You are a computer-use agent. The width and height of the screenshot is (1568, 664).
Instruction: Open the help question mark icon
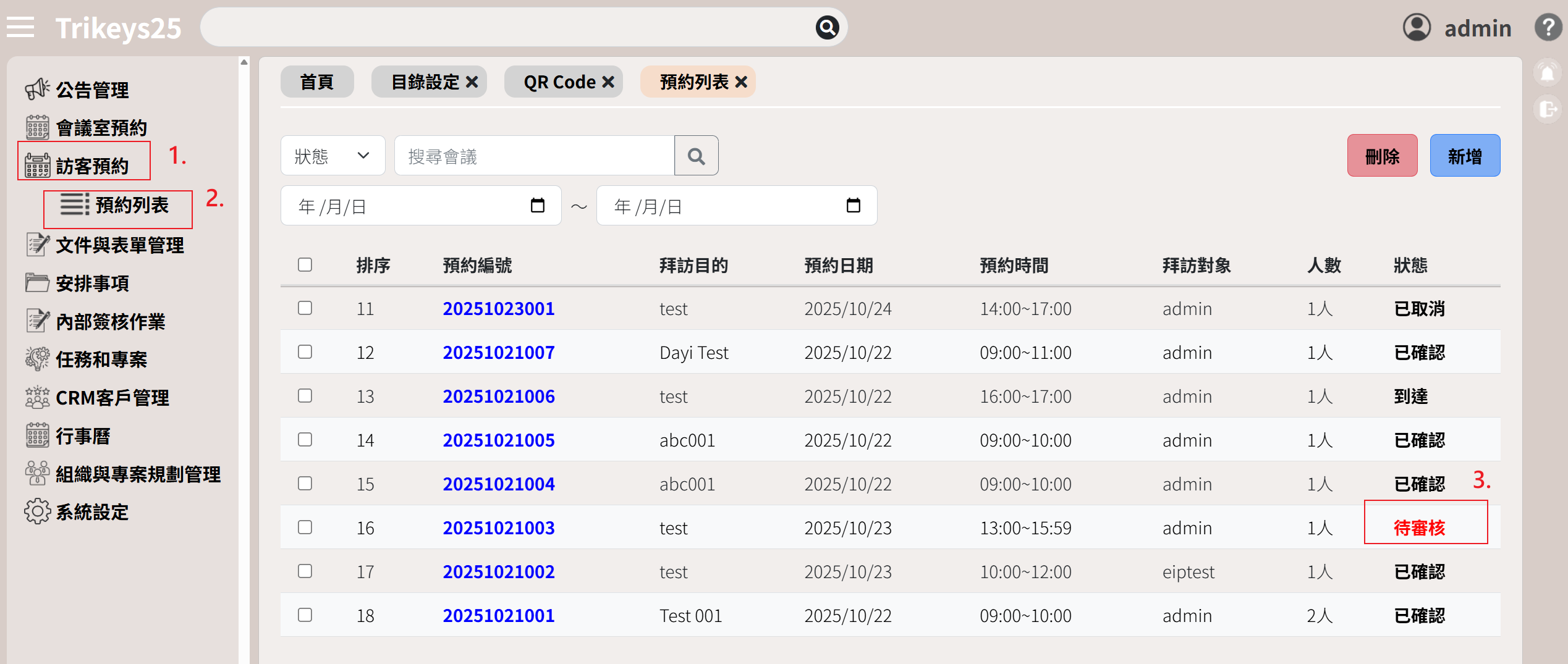[x=1548, y=28]
